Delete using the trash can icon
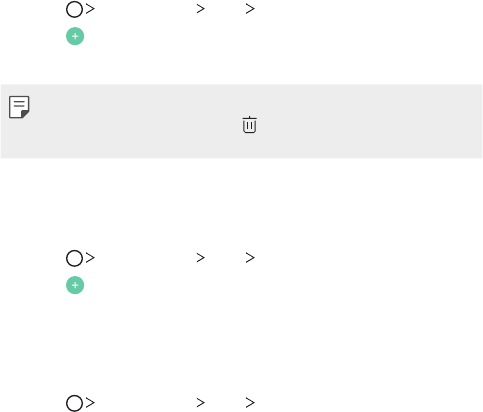The height and width of the screenshot is (412, 483). 249,125
